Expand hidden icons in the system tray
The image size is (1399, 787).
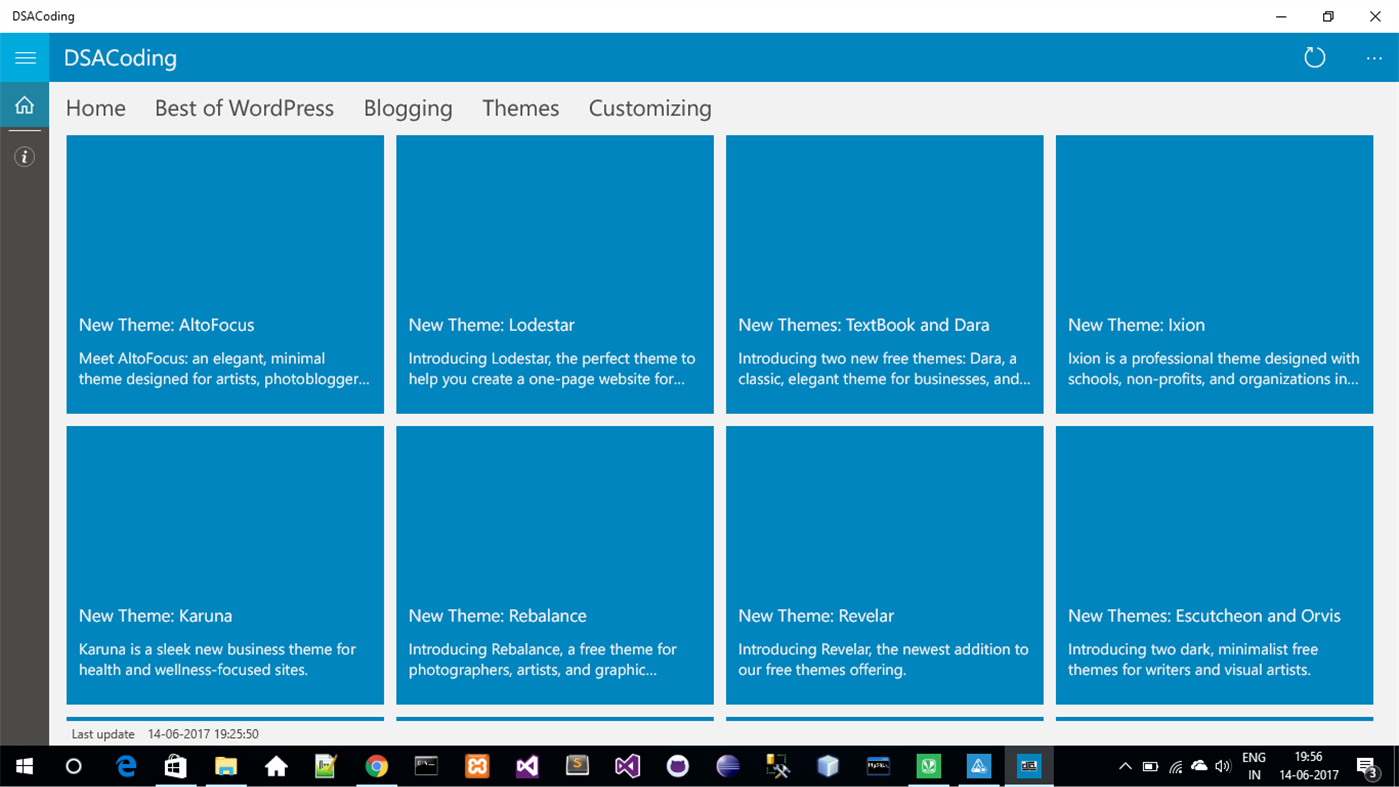pyautogui.click(x=1124, y=766)
